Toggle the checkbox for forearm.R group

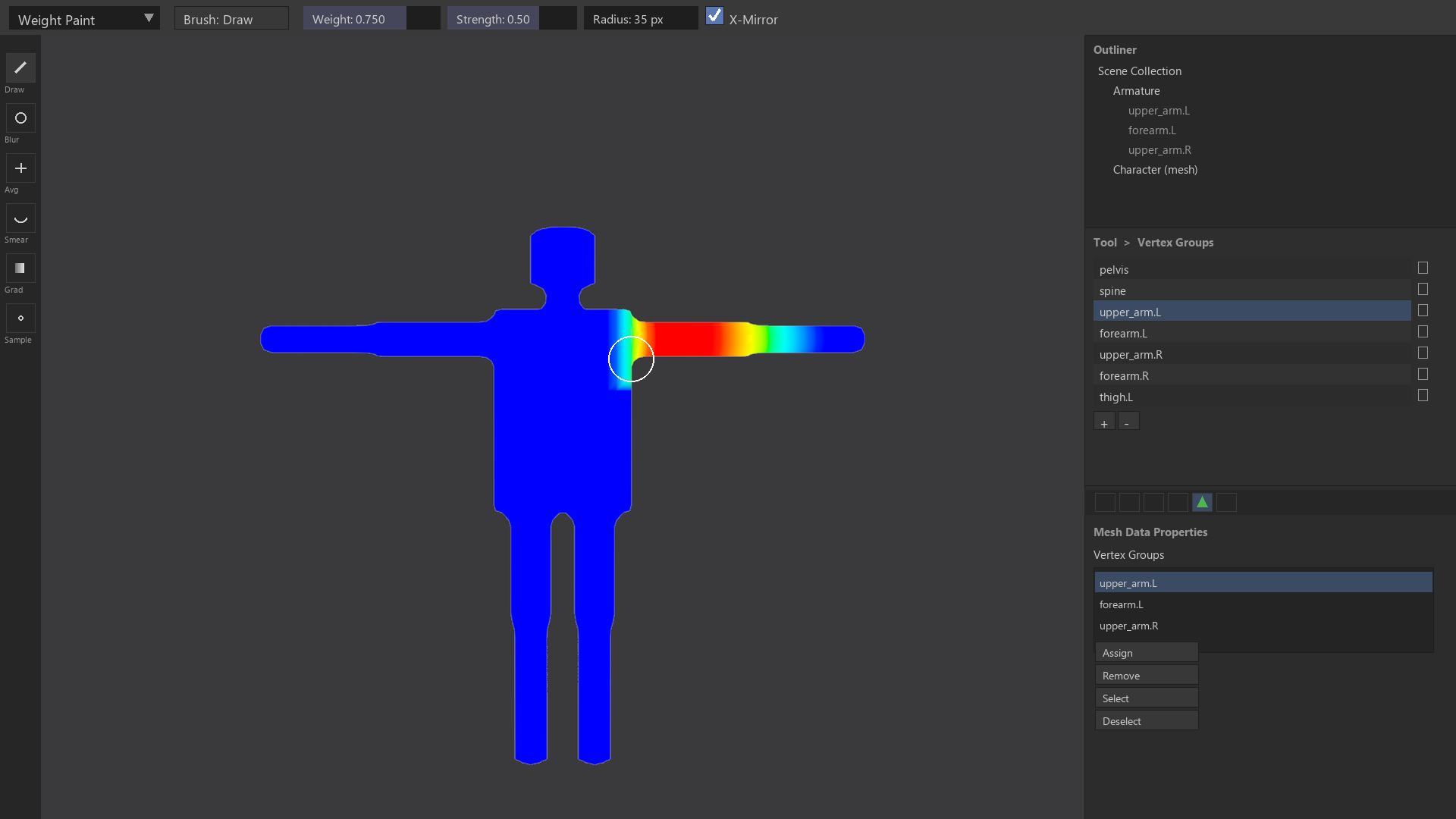click(1423, 374)
